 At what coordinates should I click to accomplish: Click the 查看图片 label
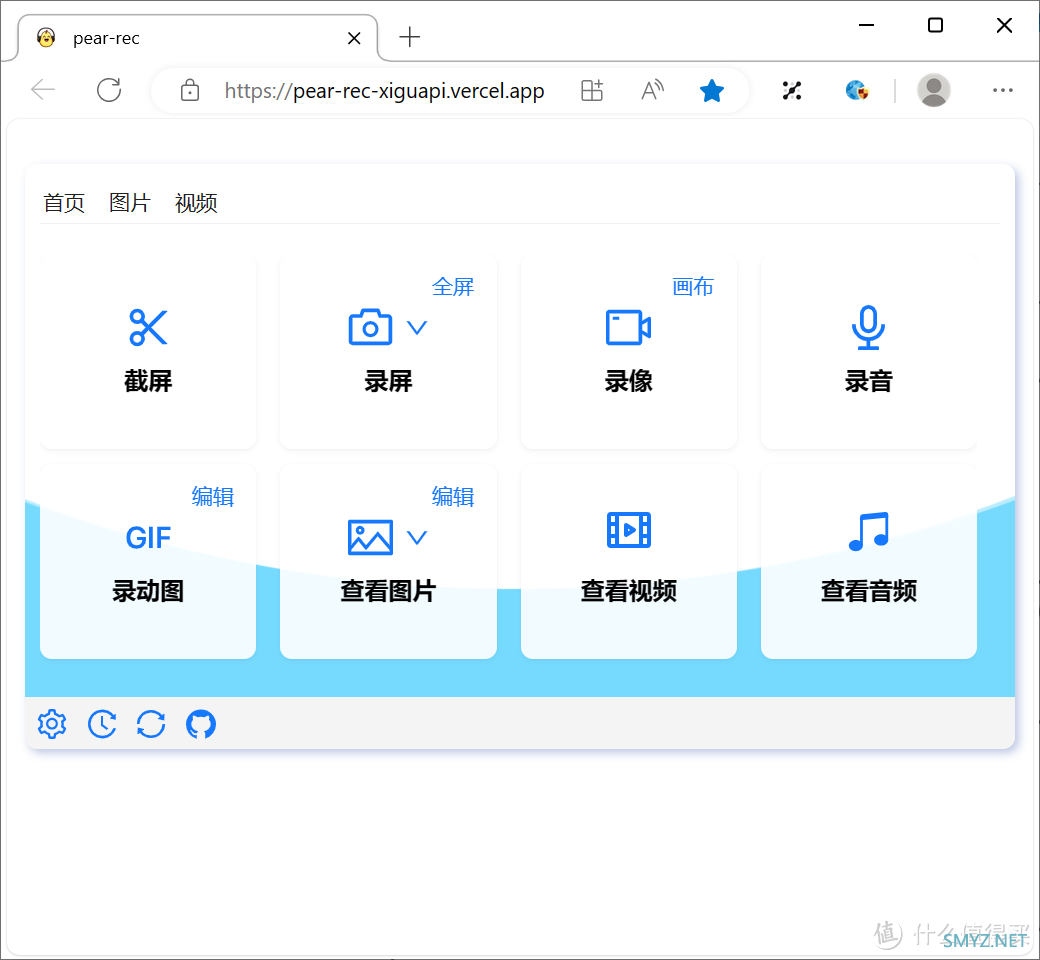pos(388,590)
